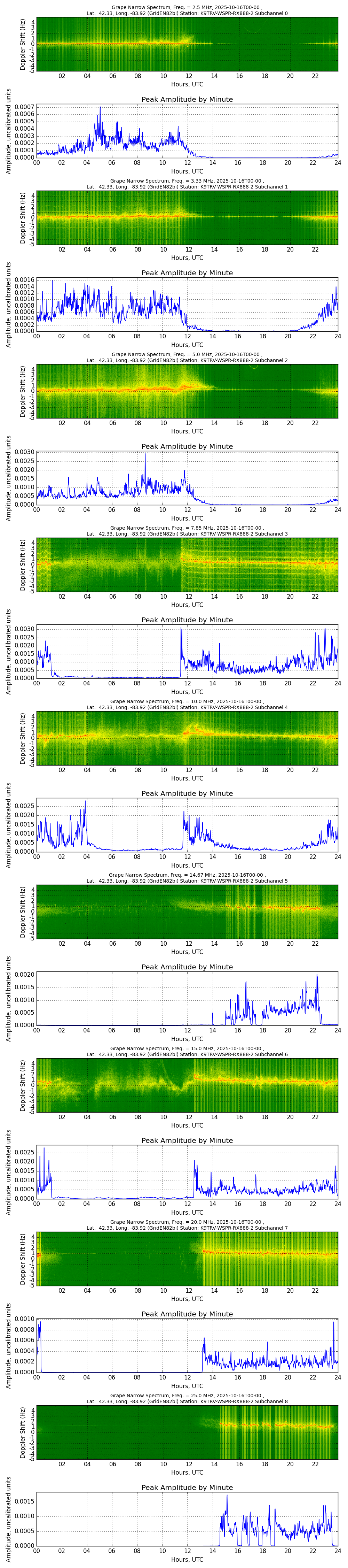The height and width of the screenshot is (1568, 348).
Task: Select the 14.67 MHz peak amplitude chart
Action: pos(187,998)
